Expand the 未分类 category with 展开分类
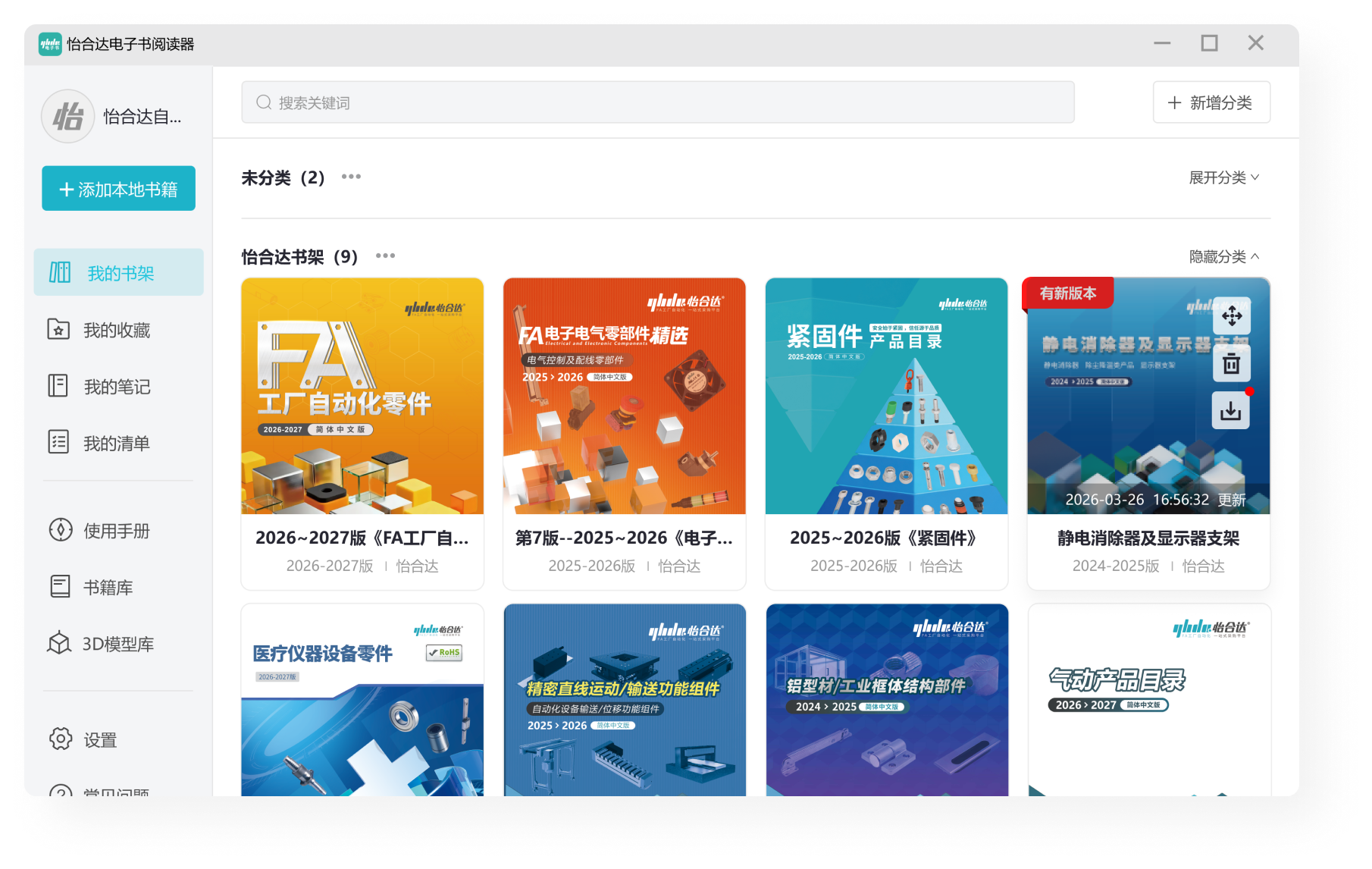 1224,177
